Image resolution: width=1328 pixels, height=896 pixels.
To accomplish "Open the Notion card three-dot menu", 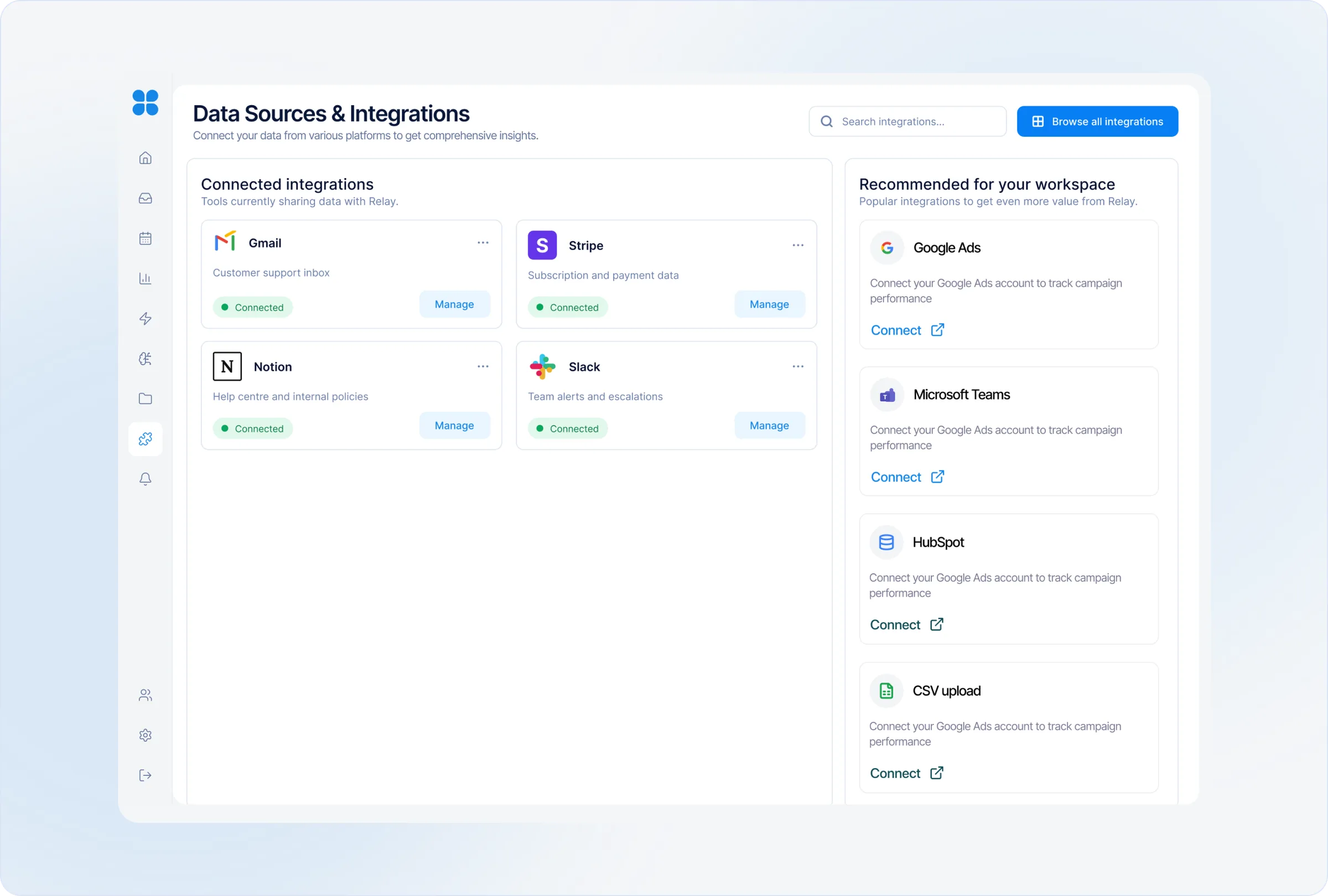I will point(483,366).
